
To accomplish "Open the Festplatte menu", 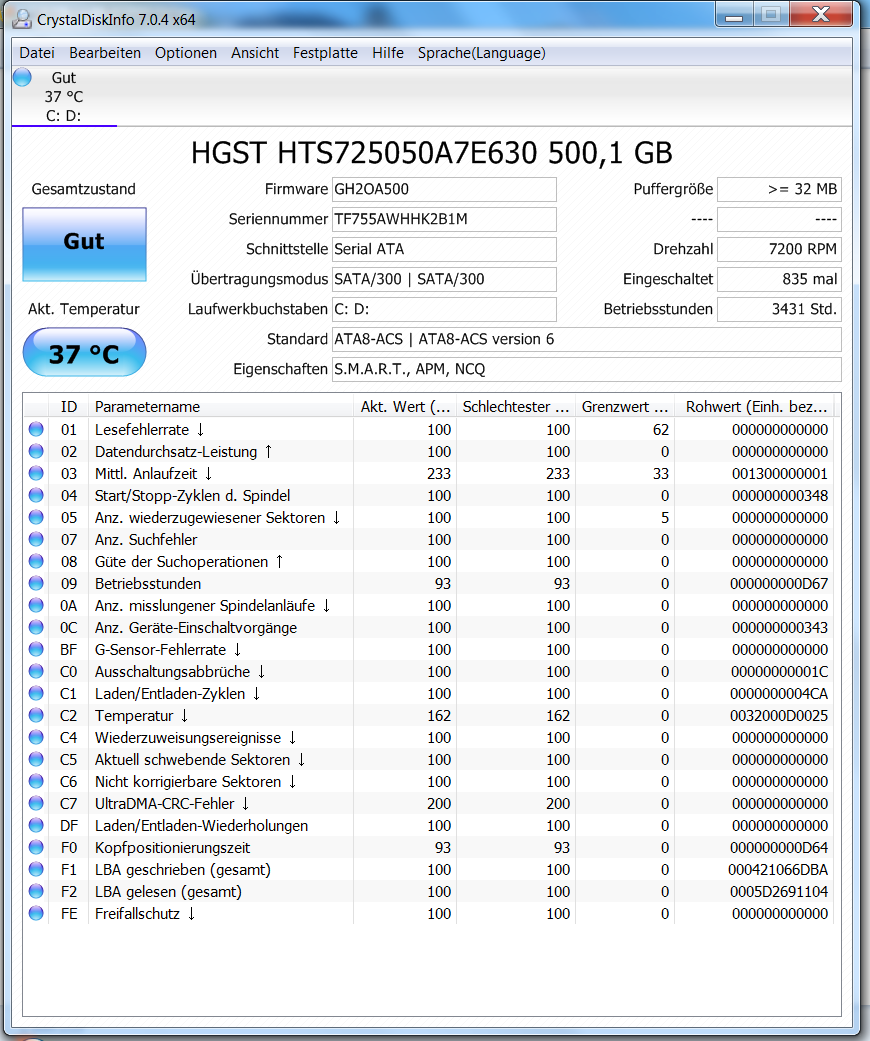I will tap(325, 53).
